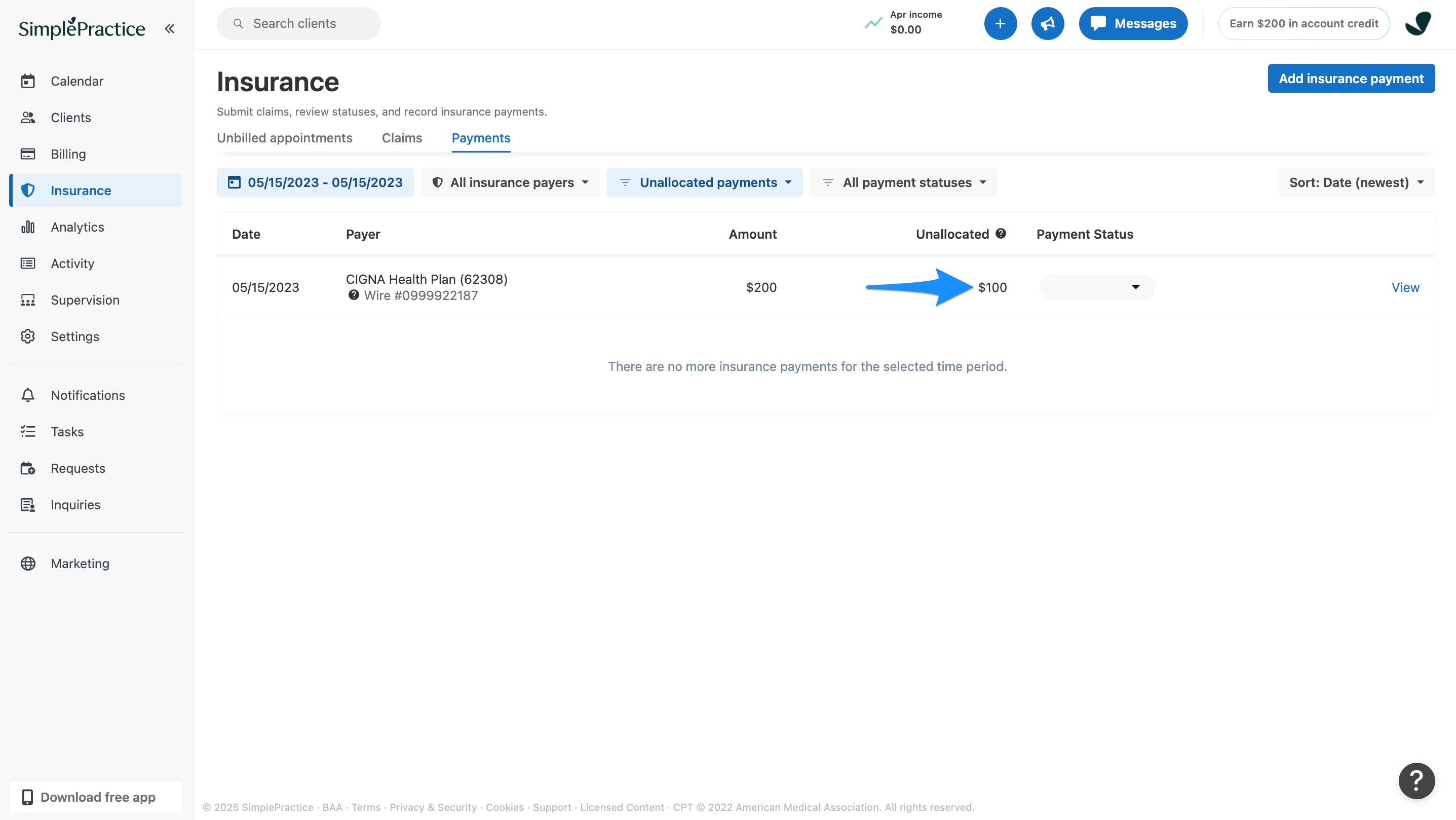Screen dimensions: 1456x820
Task: Open the Clients sidebar item
Action: tap(96, 118)
